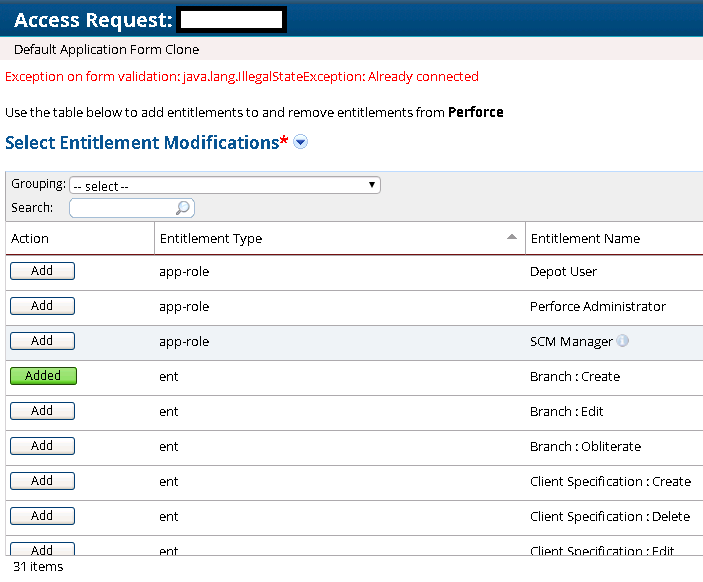The image size is (703, 582).
Task: Select the Perforce Administrator name cell
Action: coord(598,307)
